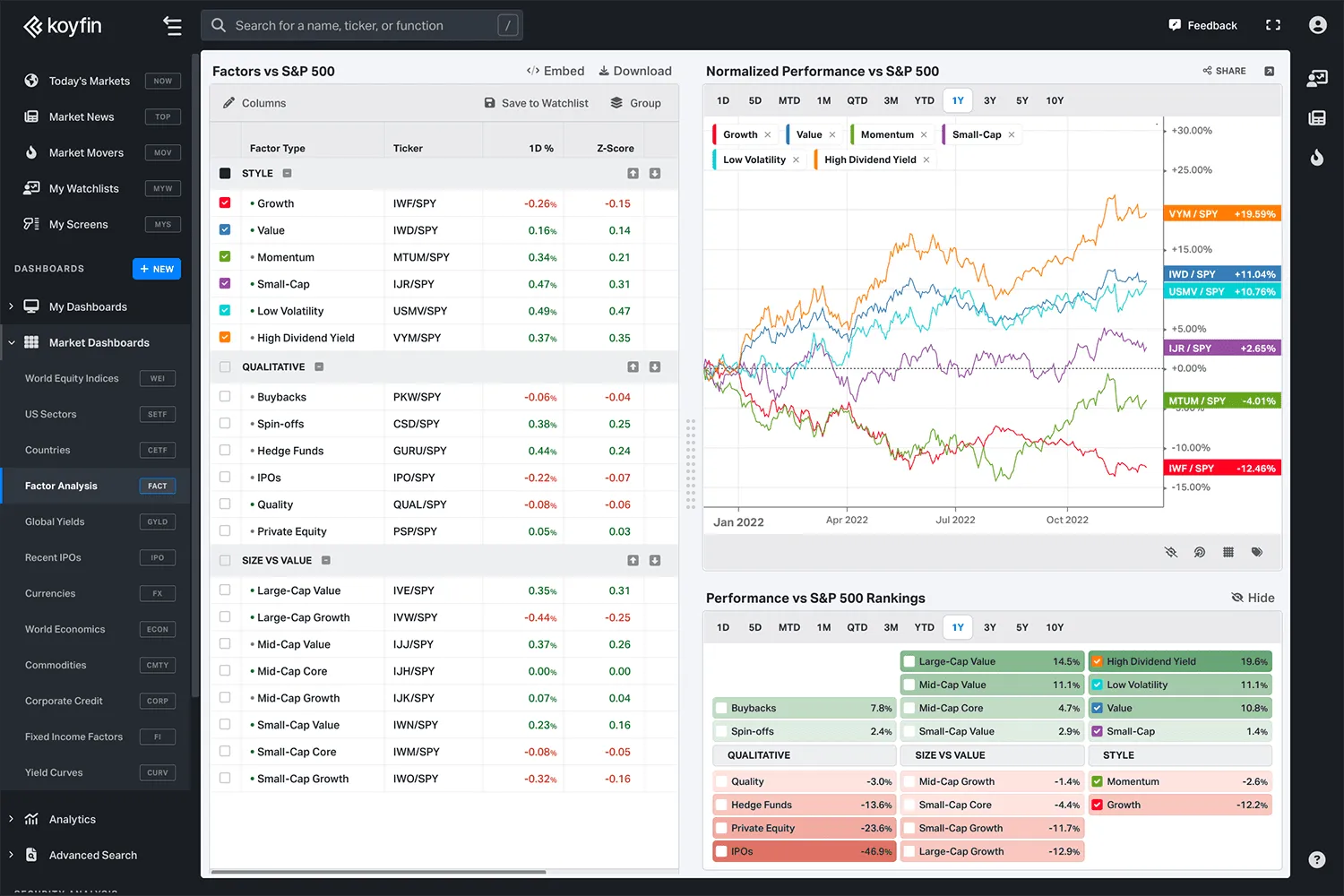Open the help question mark icon
This screenshot has height=896, width=1344.
click(x=1316, y=860)
